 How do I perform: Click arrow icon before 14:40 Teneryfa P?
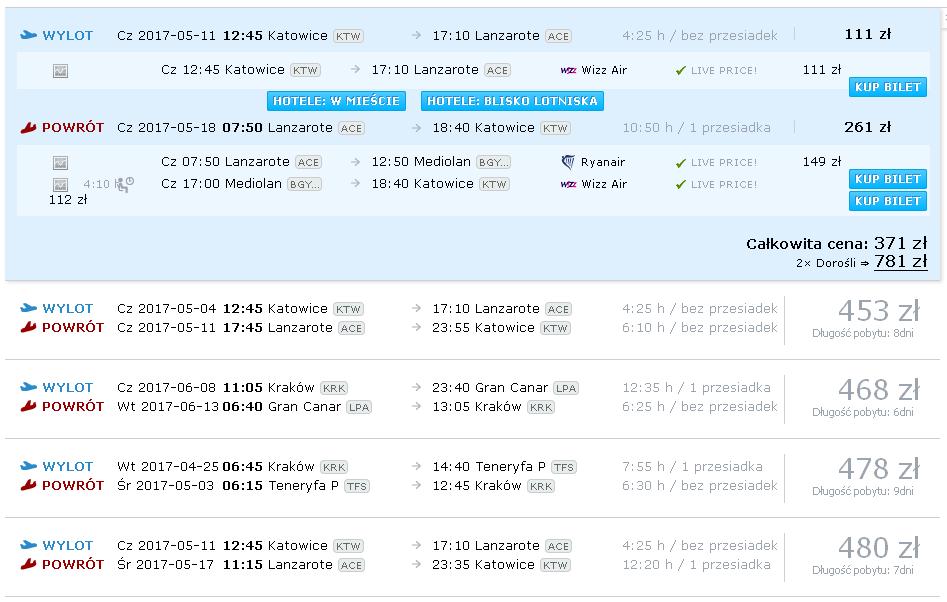[x=416, y=467]
